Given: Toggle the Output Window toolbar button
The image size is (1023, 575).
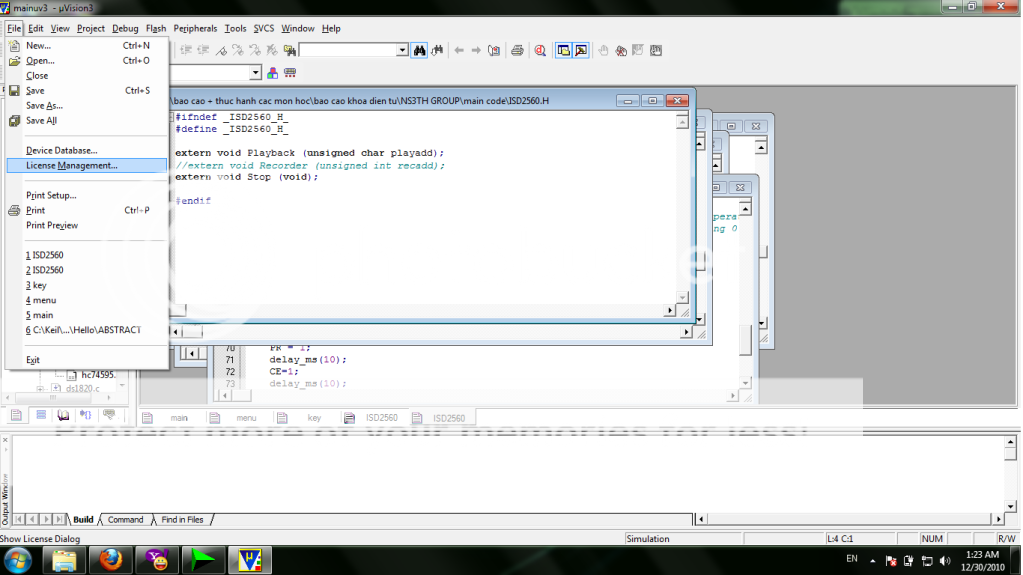Looking at the screenshot, I should (x=581, y=50).
